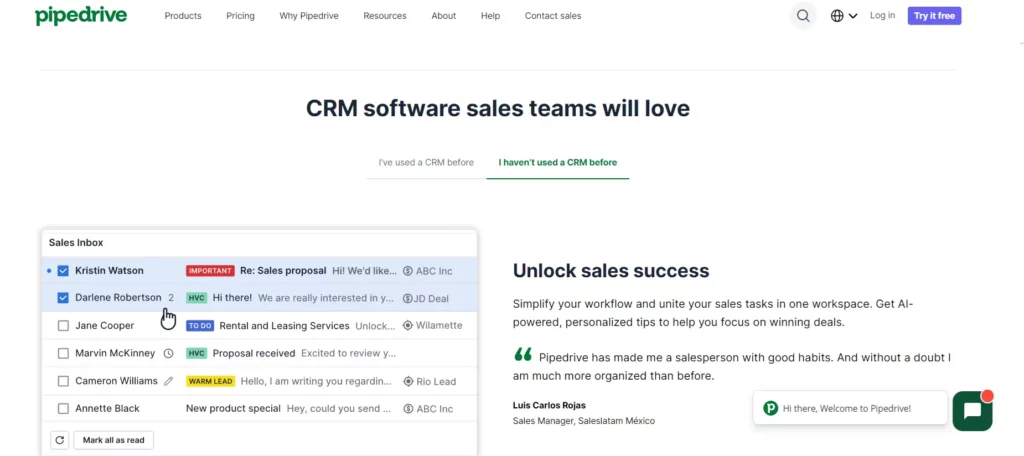Screen dimensions: 1024x456
Task: Click HVC tag in Darlene Robertson row
Action: pos(197,298)
